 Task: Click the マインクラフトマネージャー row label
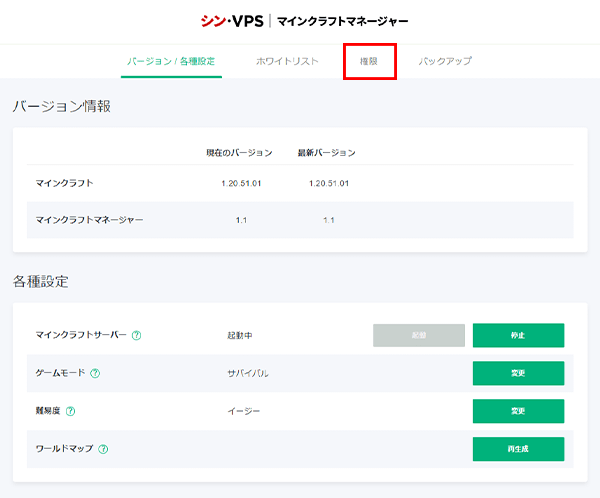(89, 220)
